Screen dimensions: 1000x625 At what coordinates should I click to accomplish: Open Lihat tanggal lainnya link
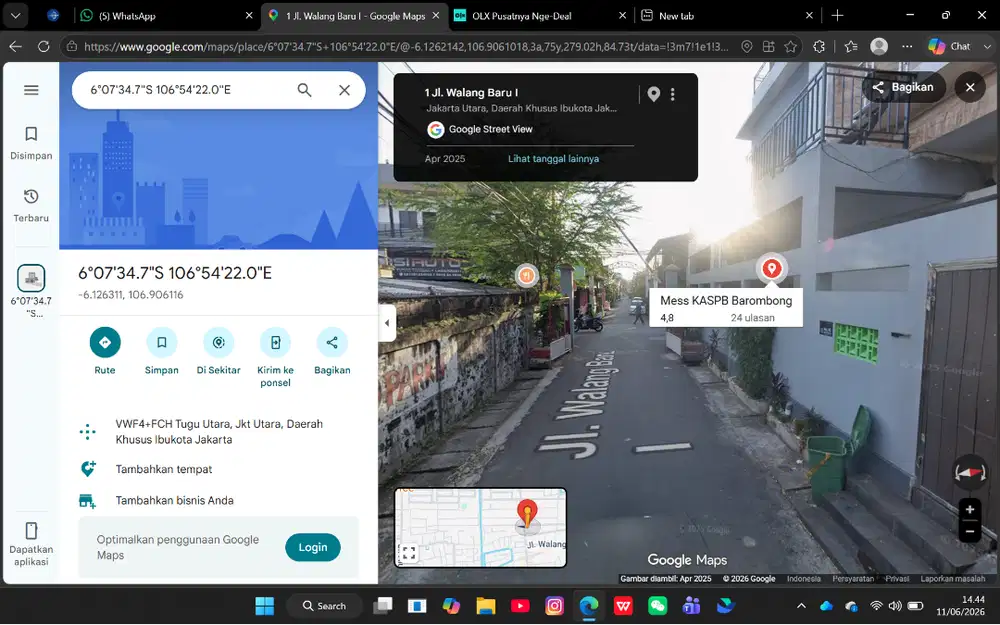553,159
